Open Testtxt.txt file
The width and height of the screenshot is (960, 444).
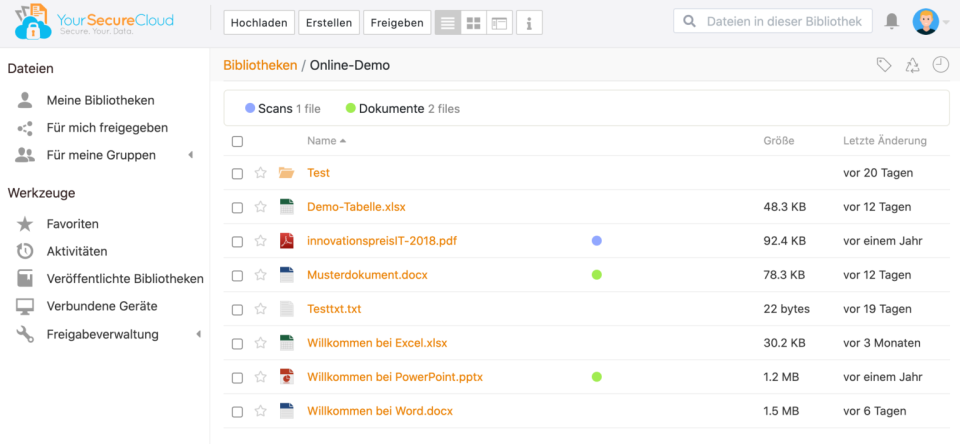[334, 309]
